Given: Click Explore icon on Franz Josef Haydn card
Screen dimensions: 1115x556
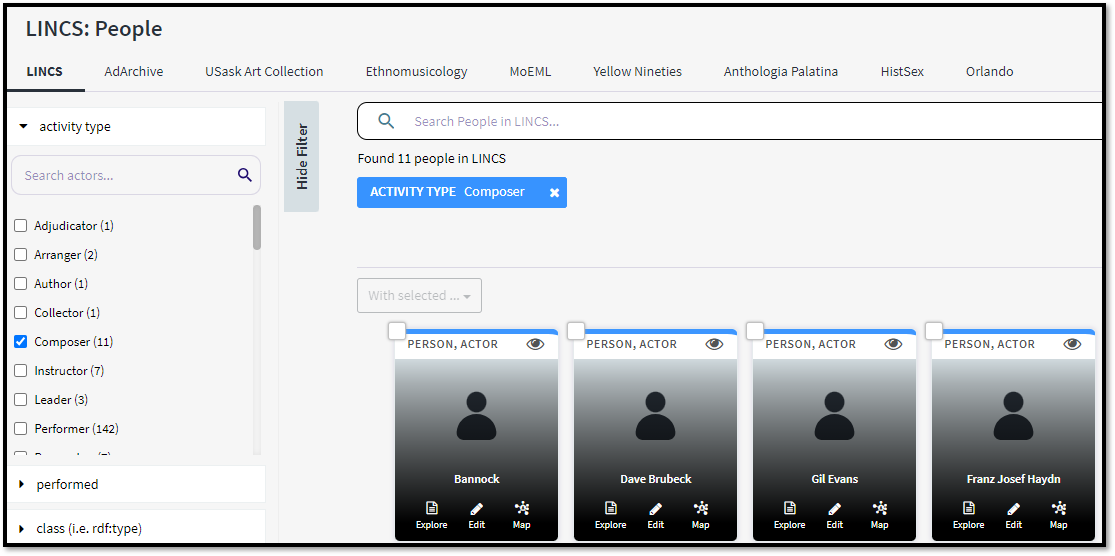Looking at the screenshot, I should click(968, 509).
